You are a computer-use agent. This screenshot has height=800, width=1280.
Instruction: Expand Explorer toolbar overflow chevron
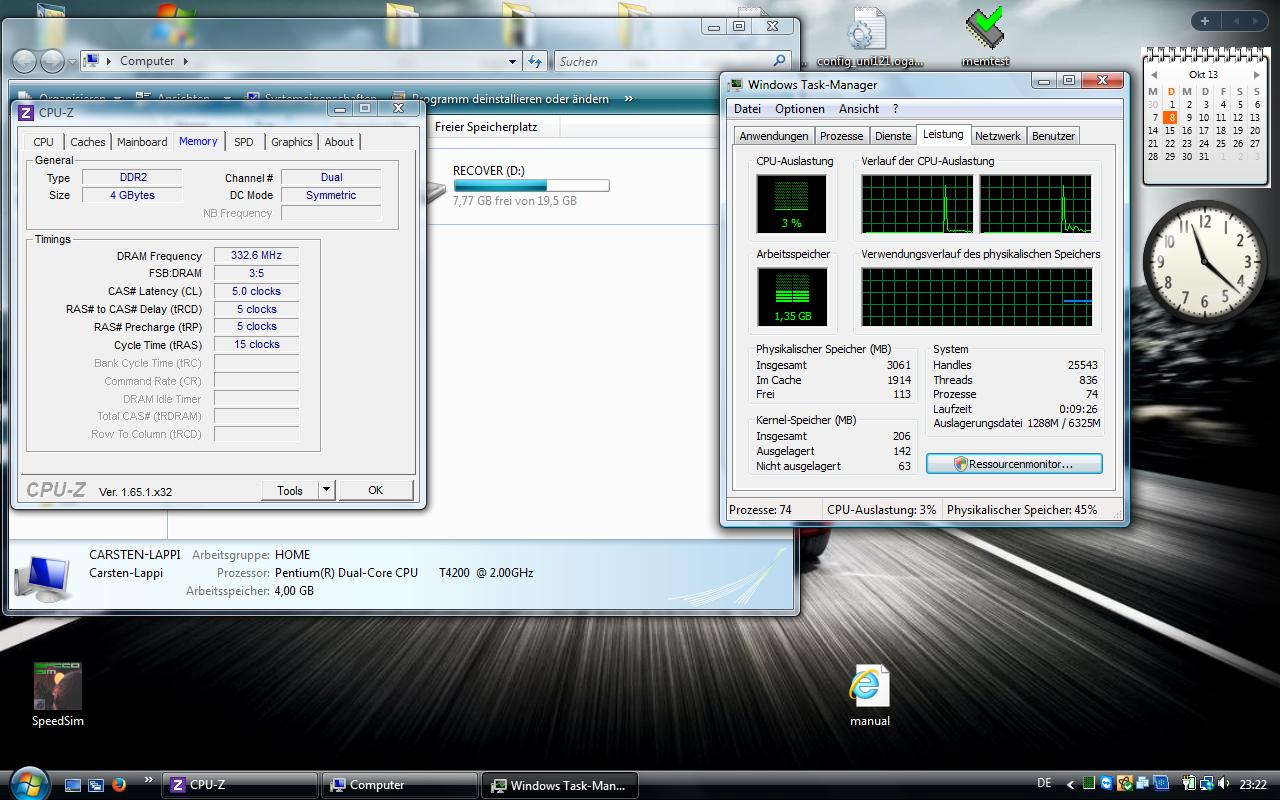(x=629, y=99)
